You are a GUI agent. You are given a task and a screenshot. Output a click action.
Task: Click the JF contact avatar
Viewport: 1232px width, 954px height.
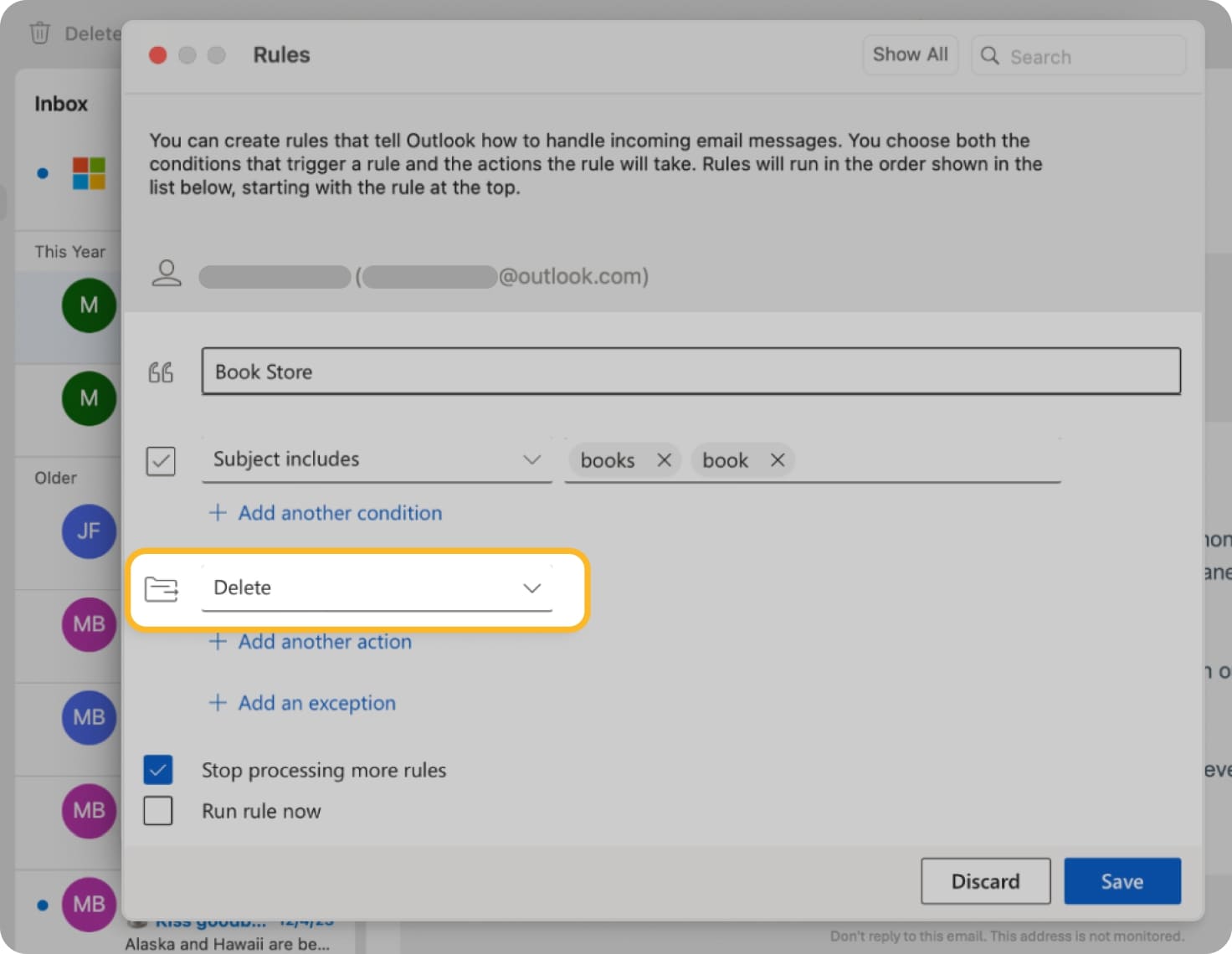88,531
